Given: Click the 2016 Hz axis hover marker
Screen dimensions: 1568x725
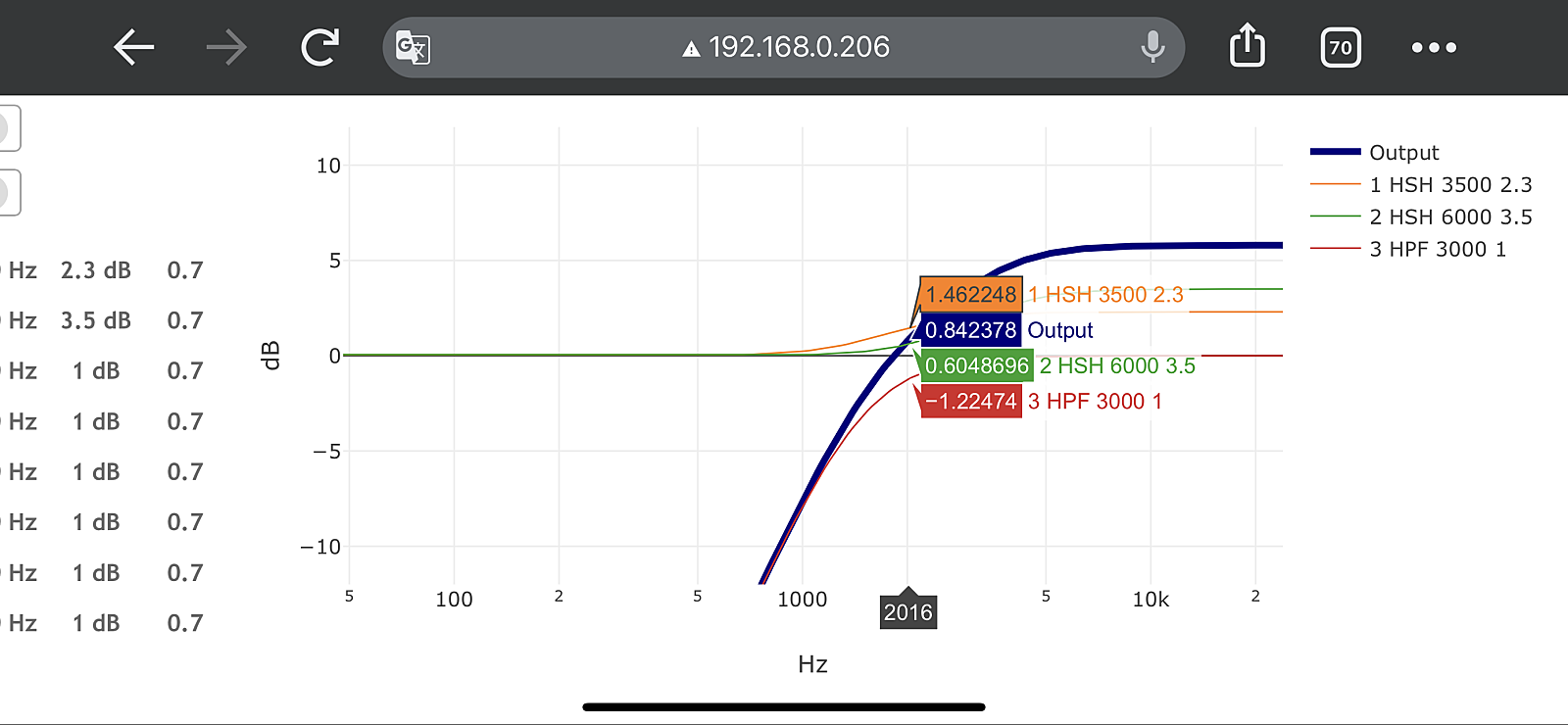Looking at the screenshot, I should tap(907, 612).
